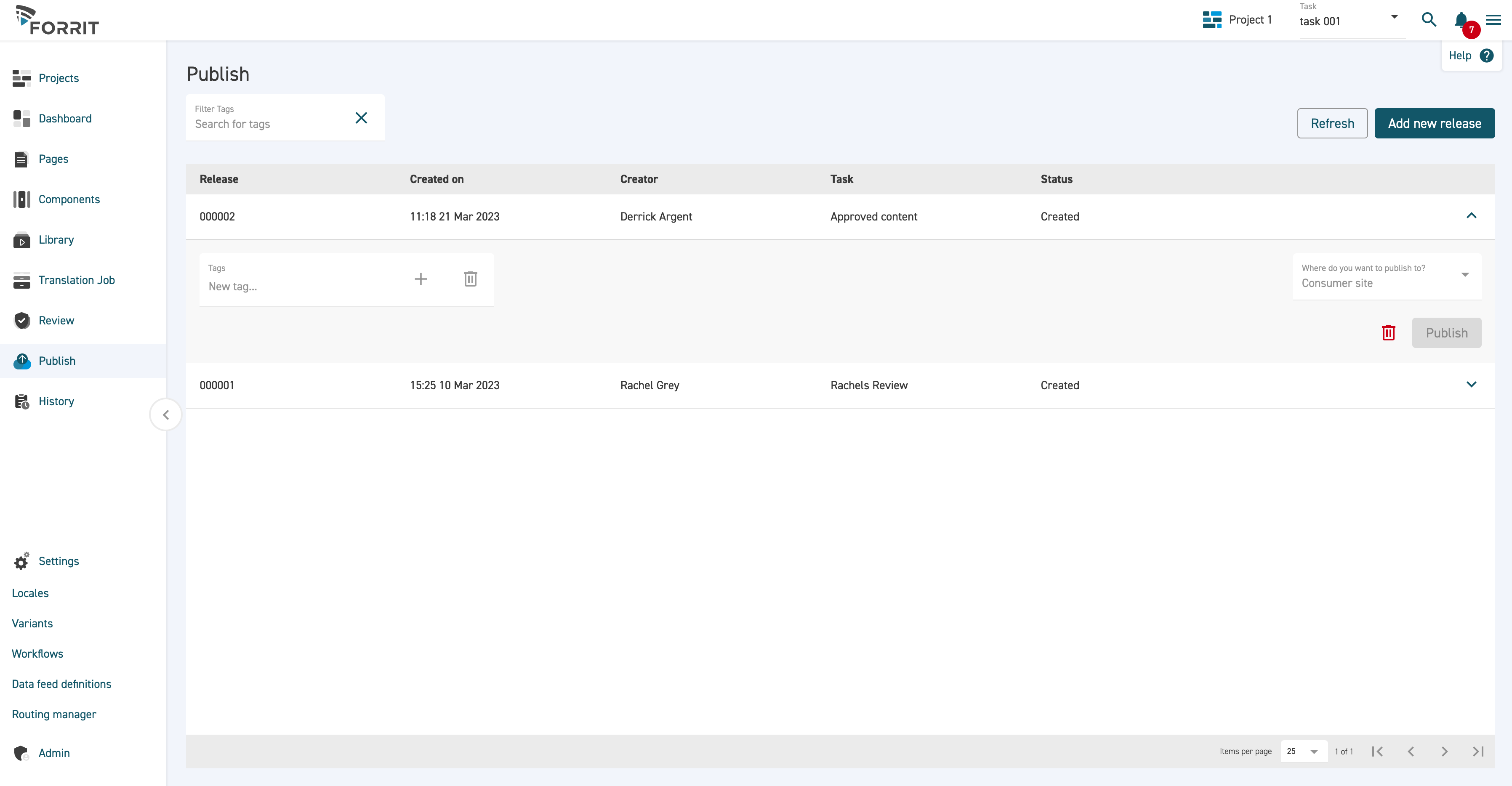Viewport: 1512px width, 786px height.
Task: Select the 15:25 10 Mar 2023 date cell
Action: pos(454,385)
